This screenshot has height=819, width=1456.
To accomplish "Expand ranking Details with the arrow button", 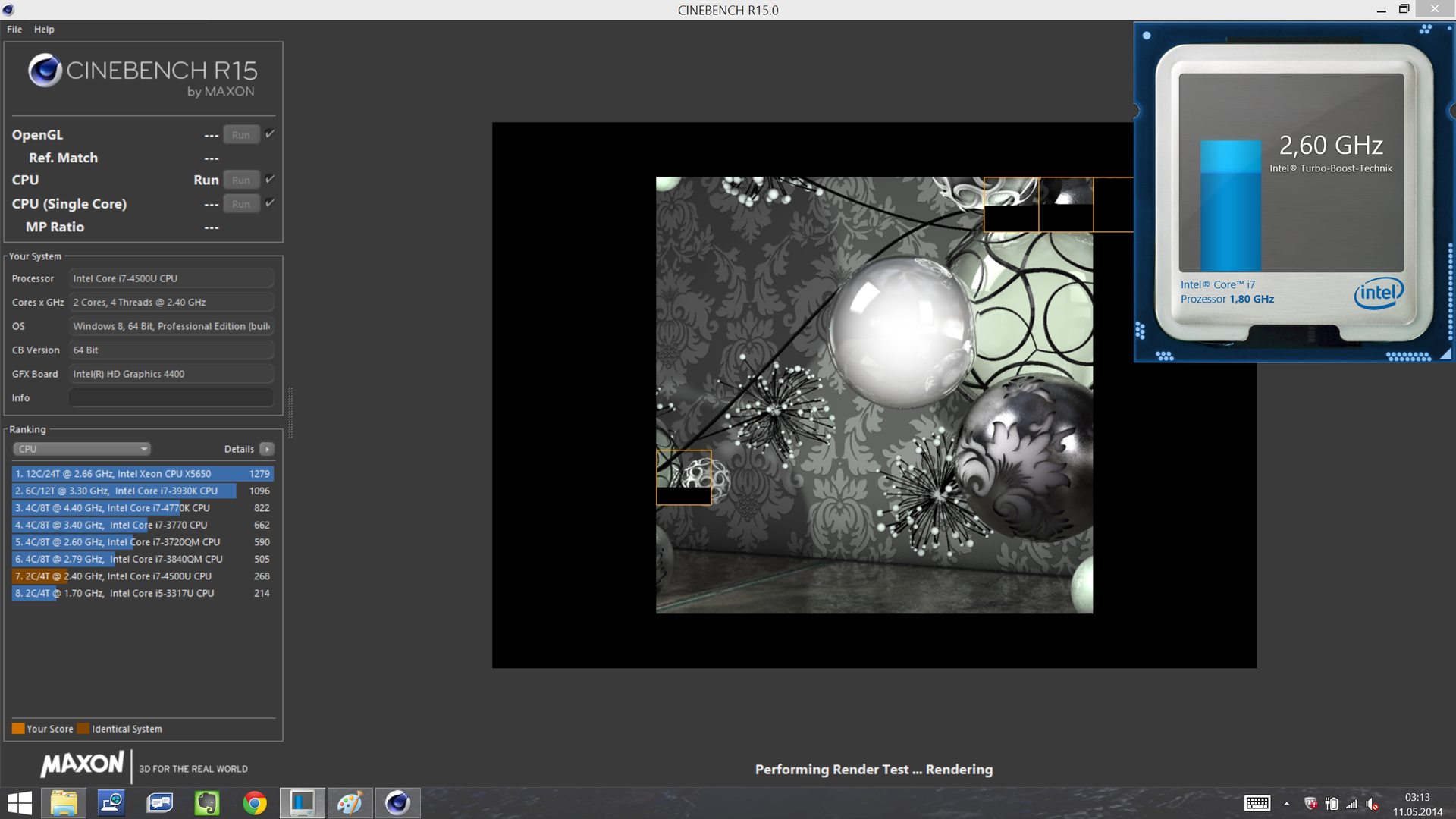I will 267,449.
